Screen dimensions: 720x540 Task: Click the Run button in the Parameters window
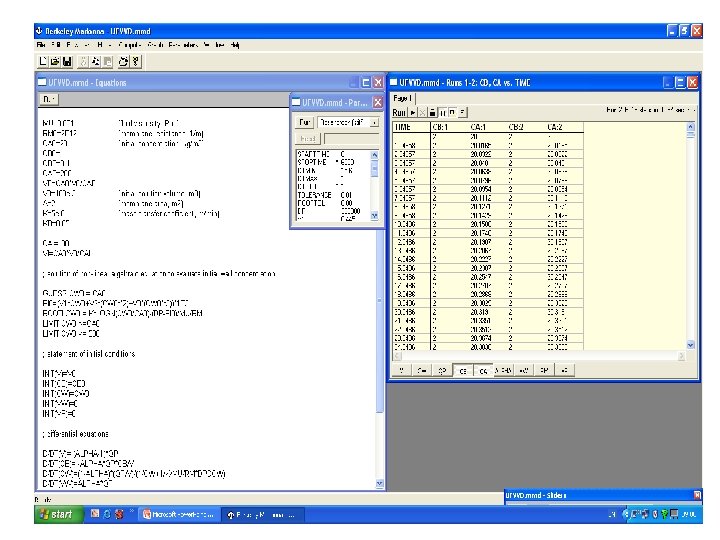tap(304, 122)
